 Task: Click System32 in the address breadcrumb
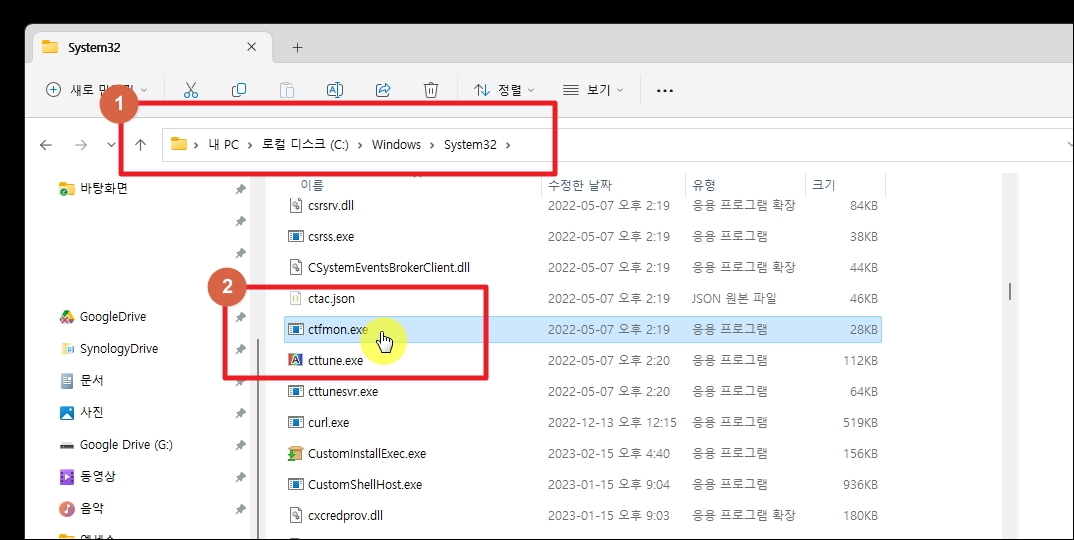[x=470, y=145]
